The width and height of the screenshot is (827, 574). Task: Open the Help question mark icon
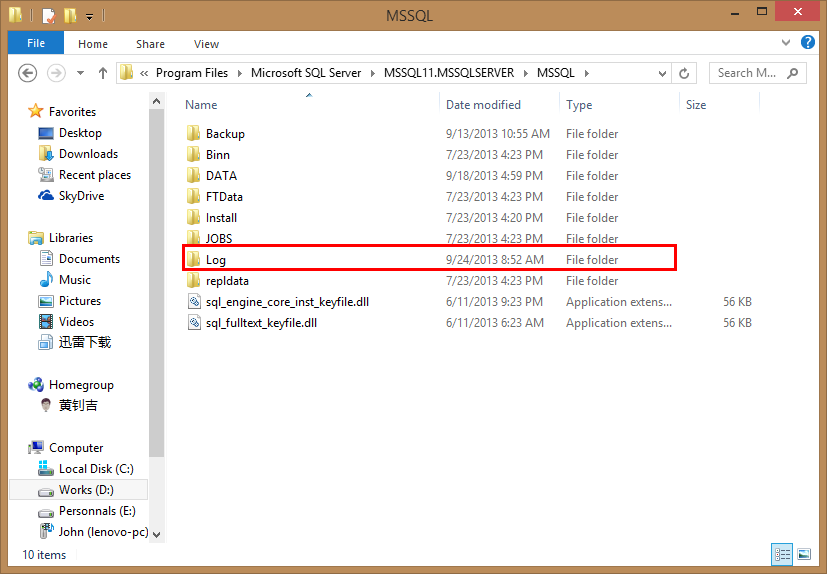pos(807,42)
